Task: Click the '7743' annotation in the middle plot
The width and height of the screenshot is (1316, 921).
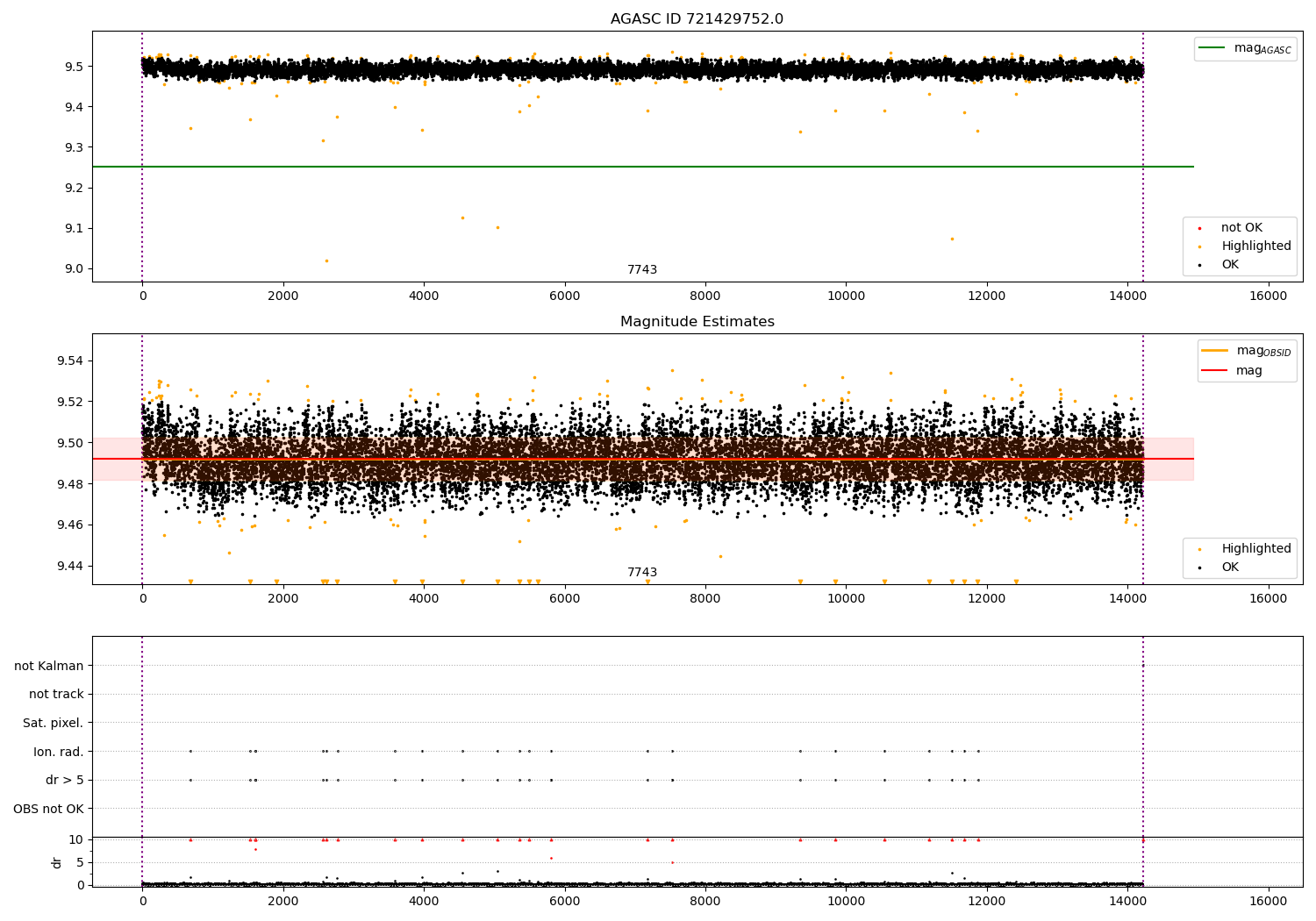Action: 641,573
